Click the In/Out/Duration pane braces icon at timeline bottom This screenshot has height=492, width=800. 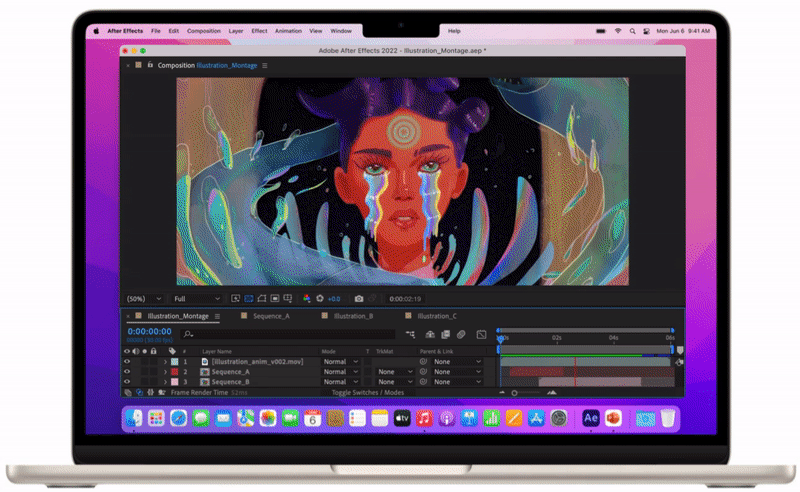(x=151, y=392)
